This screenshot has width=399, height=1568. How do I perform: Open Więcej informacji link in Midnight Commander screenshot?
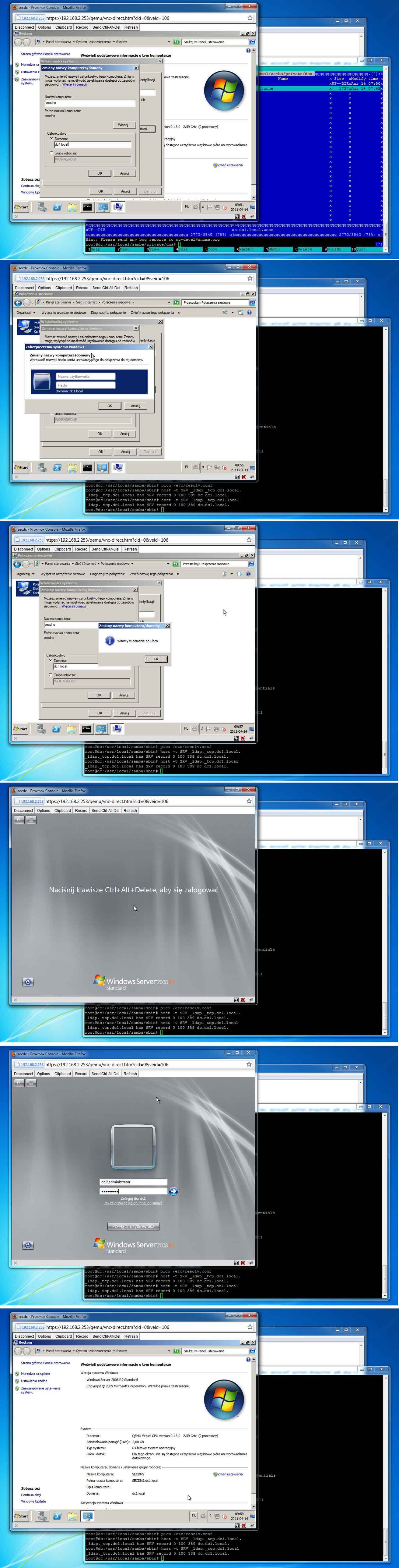point(74,85)
